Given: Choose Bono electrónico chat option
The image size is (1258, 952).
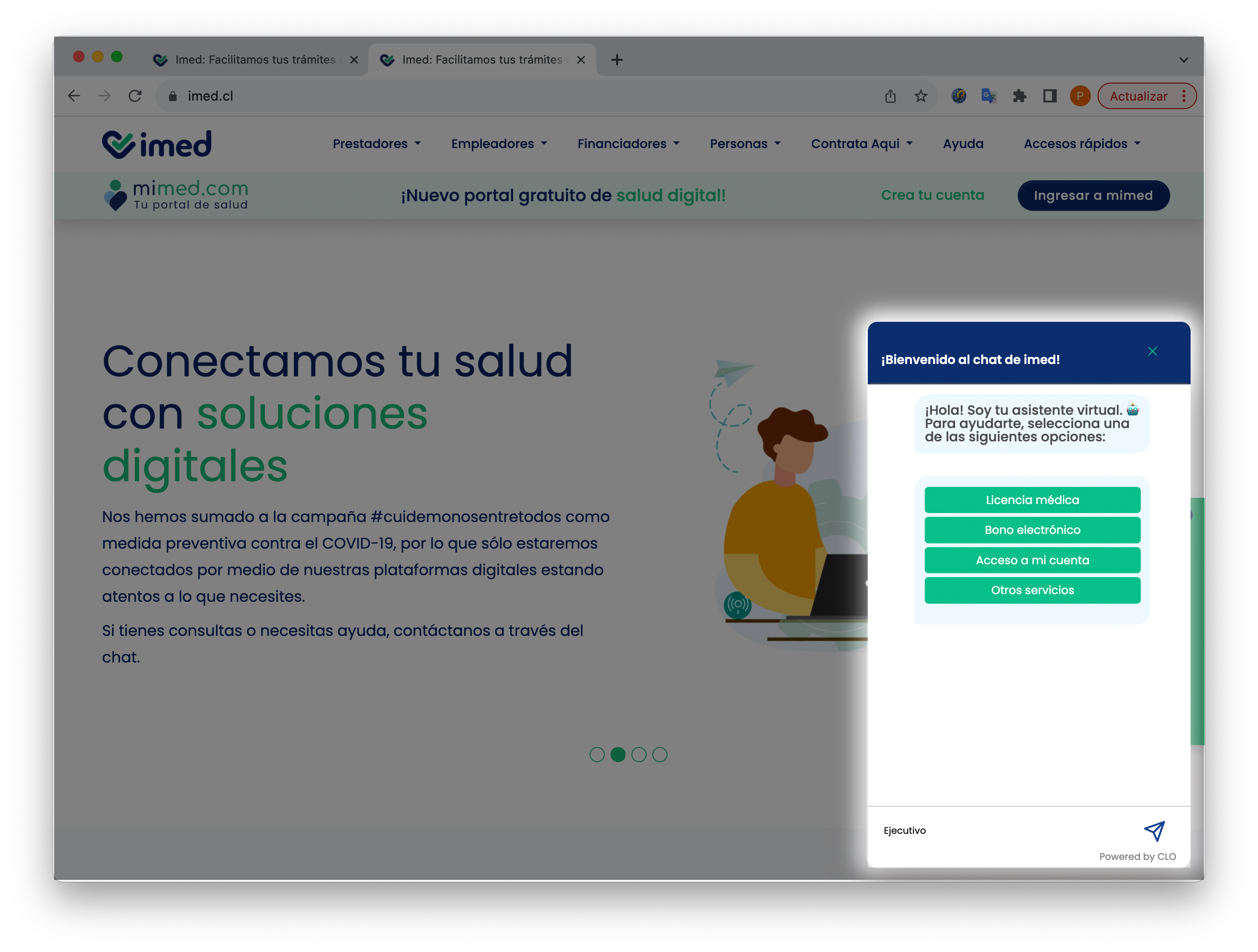Looking at the screenshot, I should pyautogui.click(x=1032, y=530).
